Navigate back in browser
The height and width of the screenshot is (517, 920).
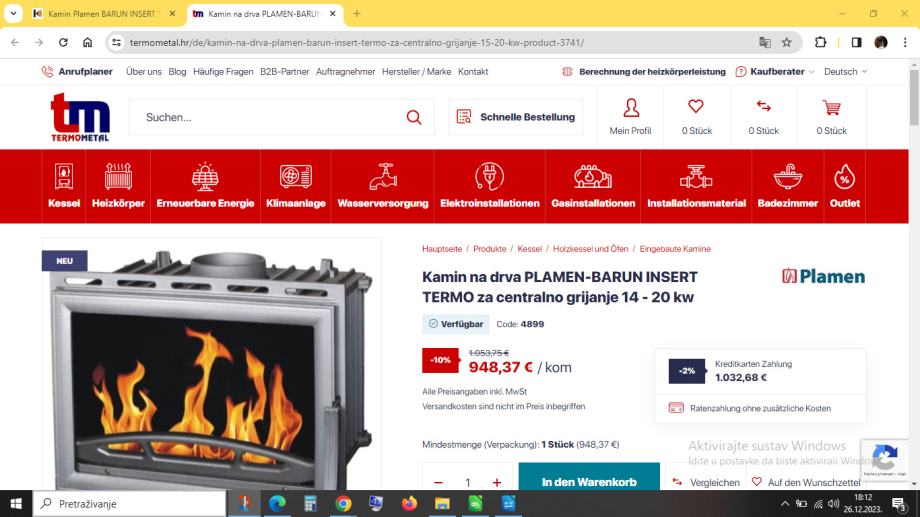click(15, 42)
